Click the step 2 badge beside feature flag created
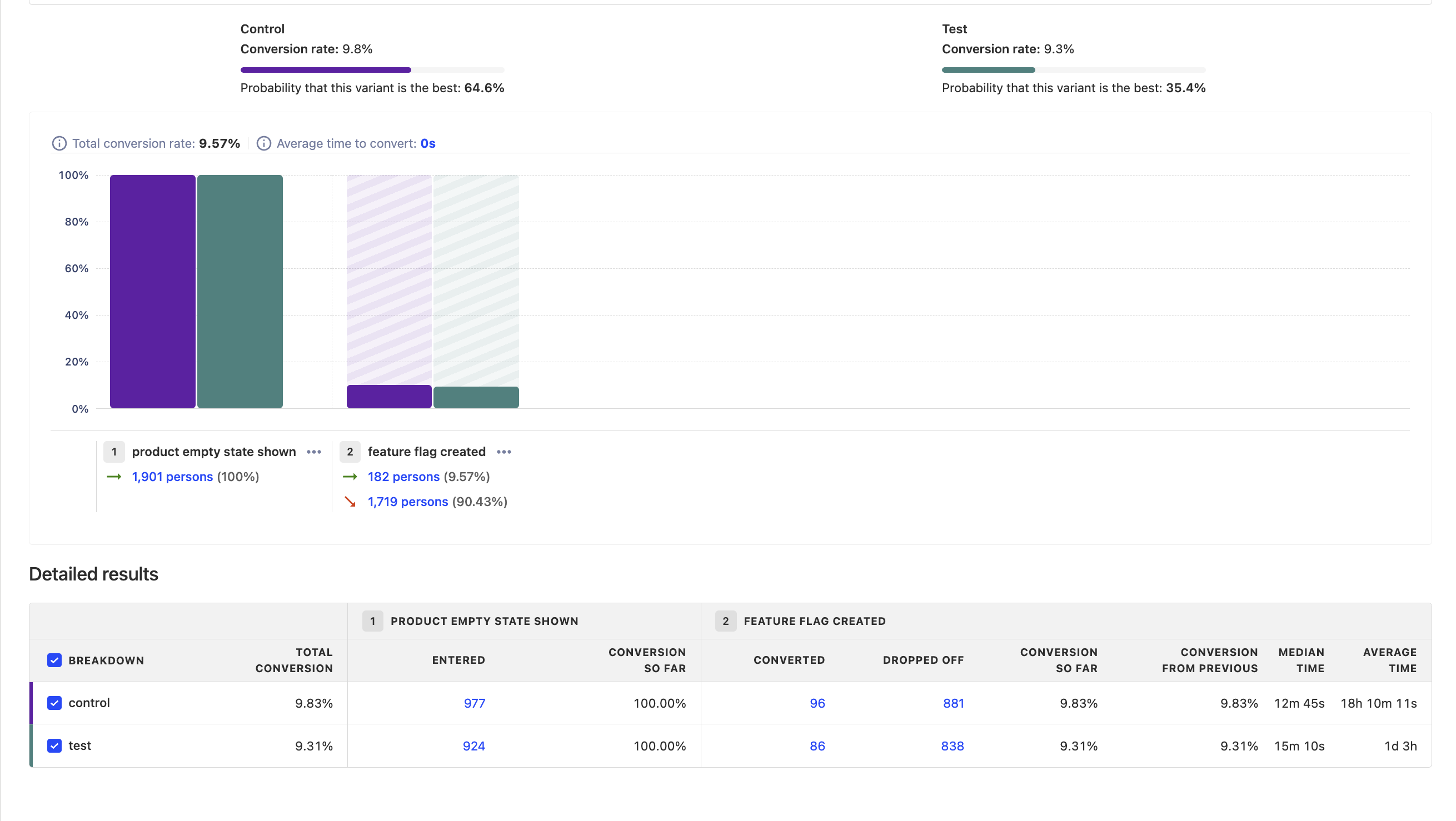The image size is (1456, 821). point(350,452)
